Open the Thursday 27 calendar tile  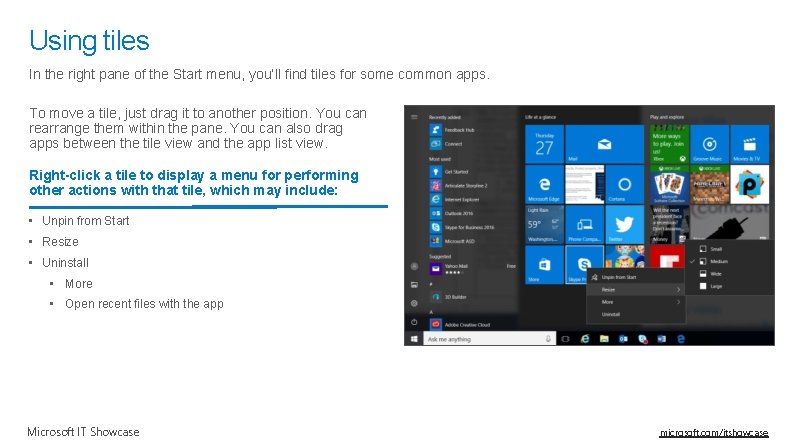[544, 144]
